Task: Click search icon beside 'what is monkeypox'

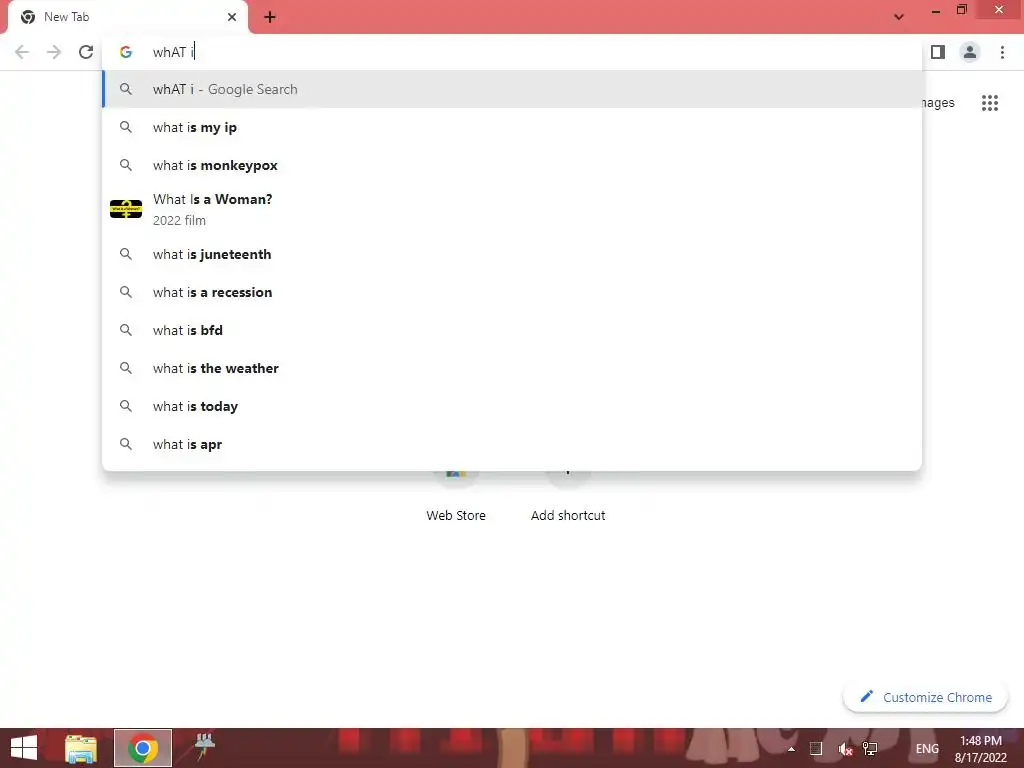Action: point(125,165)
